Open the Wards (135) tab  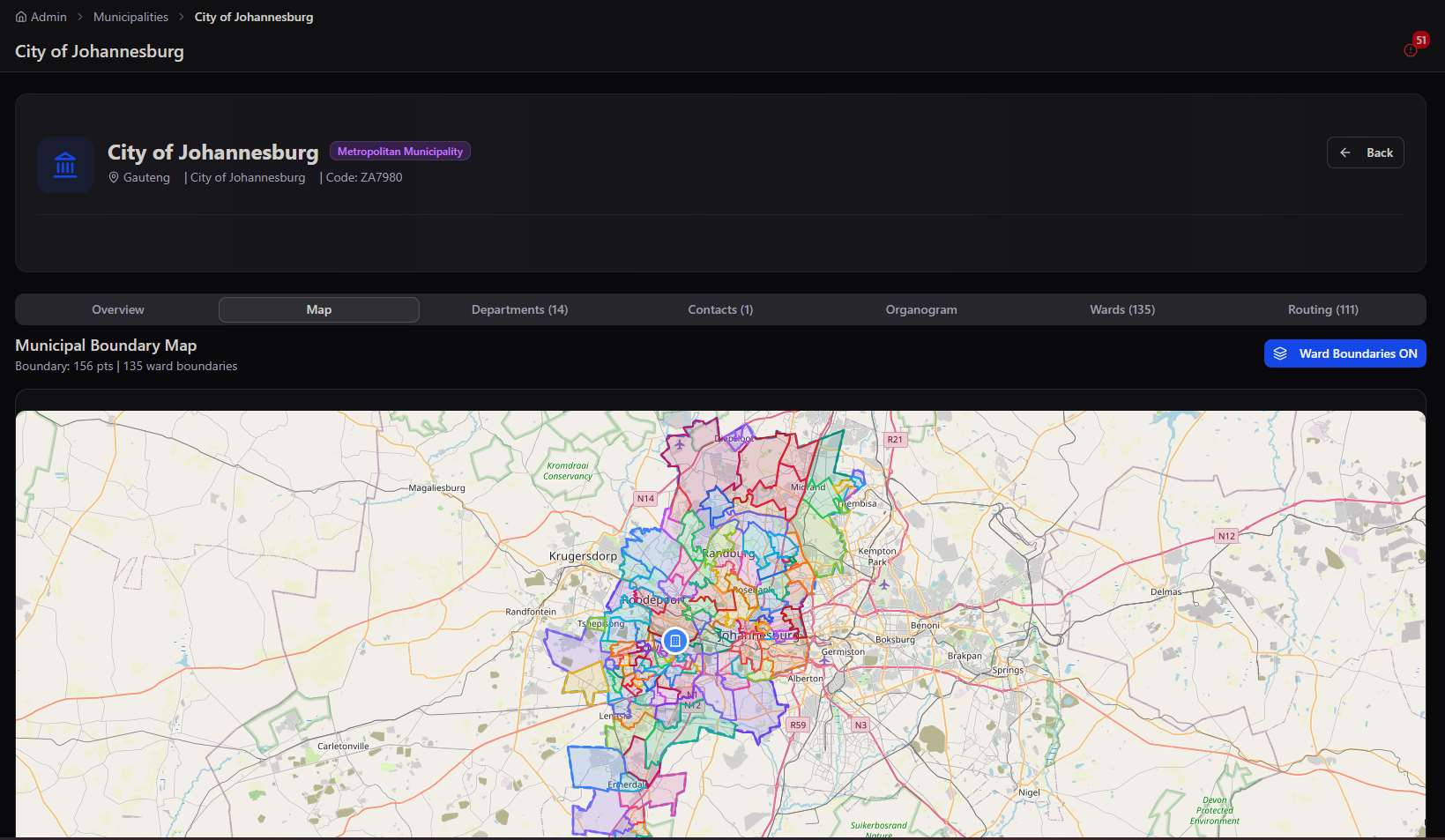click(1122, 309)
